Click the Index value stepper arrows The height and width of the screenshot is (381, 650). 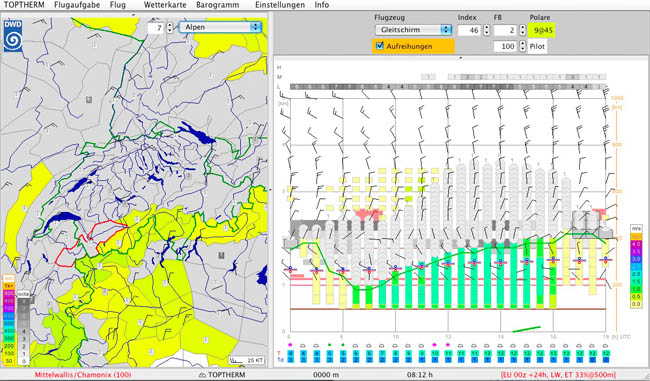[x=487, y=30]
